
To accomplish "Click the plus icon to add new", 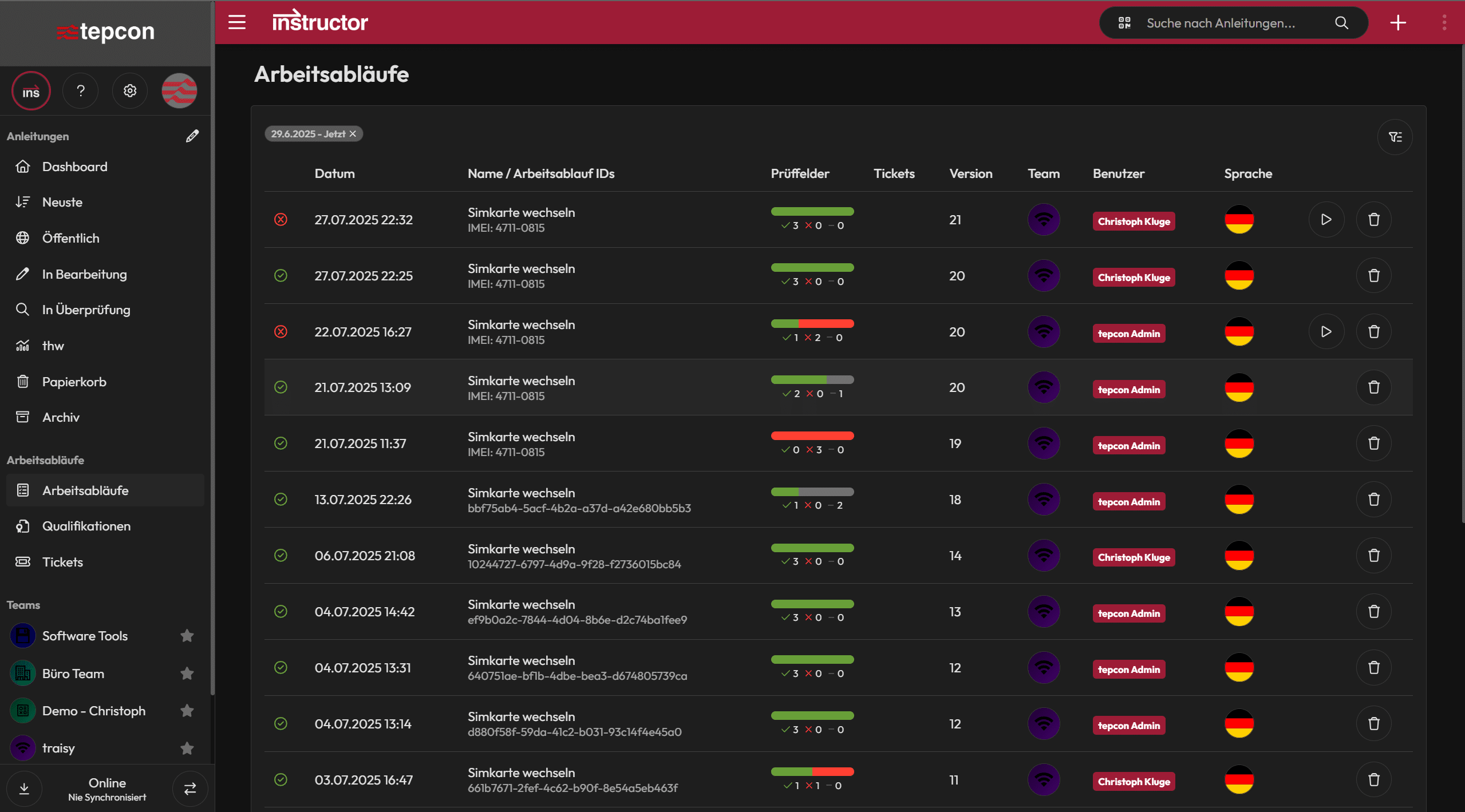I will [x=1398, y=23].
